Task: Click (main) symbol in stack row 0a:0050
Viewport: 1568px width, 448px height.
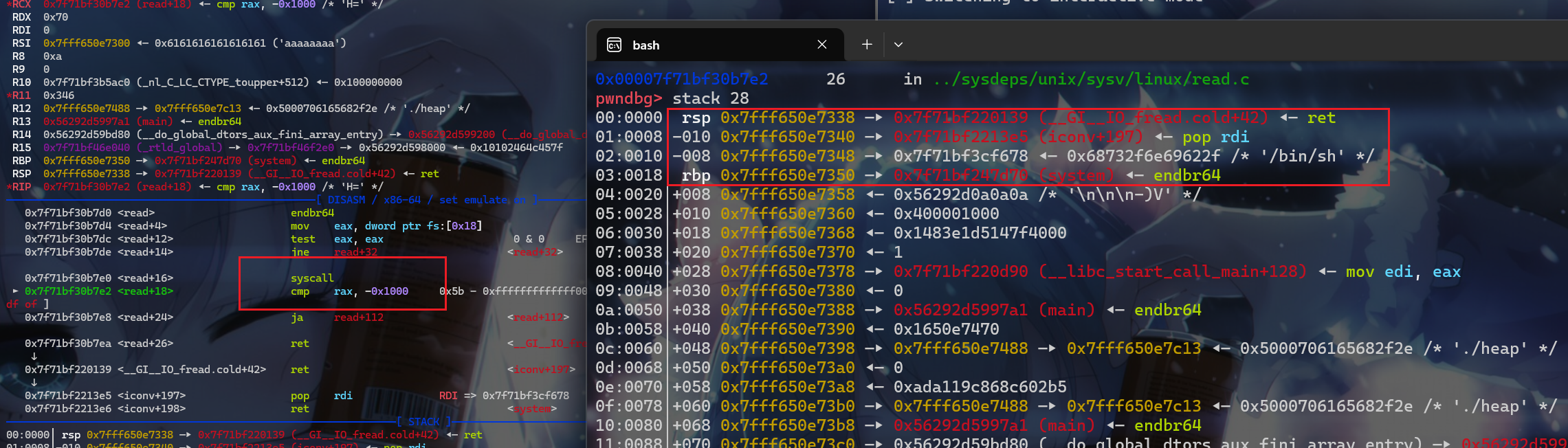Action: pos(1066,310)
